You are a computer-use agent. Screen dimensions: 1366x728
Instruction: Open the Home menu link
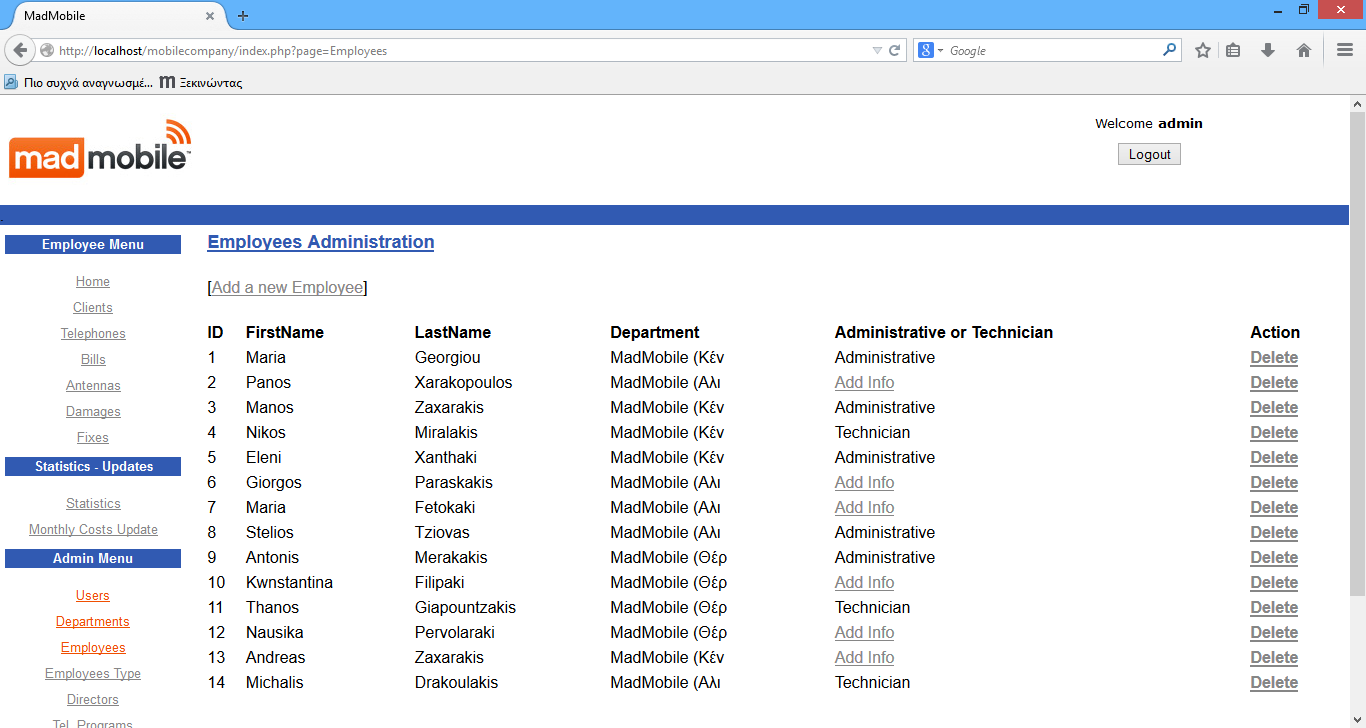tap(93, 282)
